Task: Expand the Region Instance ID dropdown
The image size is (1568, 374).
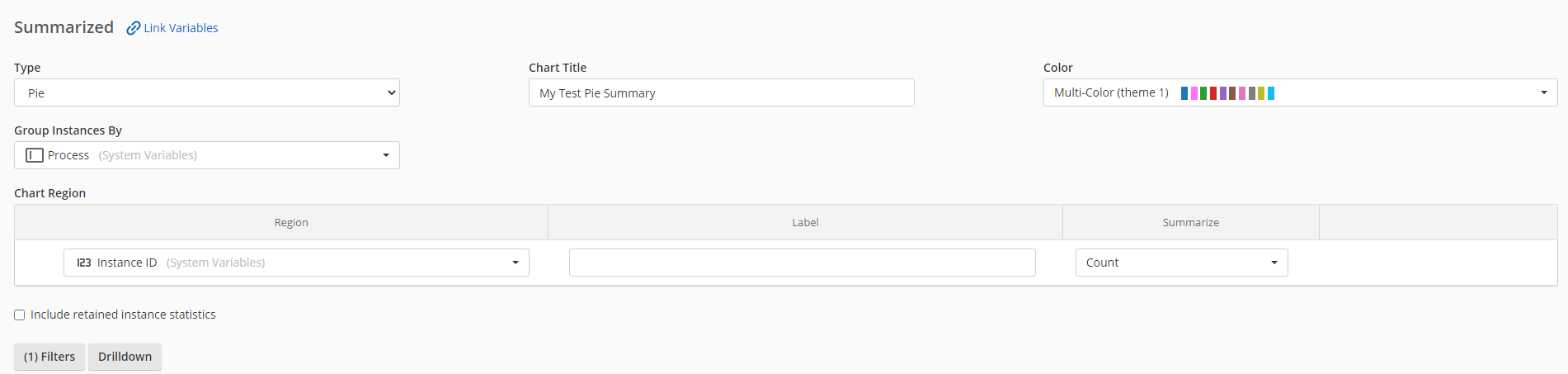Action: click(296, 263)
